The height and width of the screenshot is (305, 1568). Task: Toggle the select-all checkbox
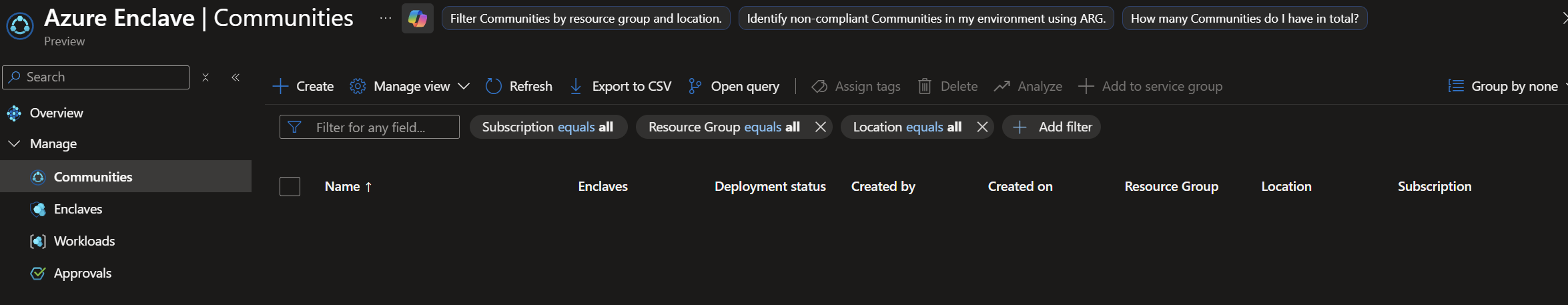click(290, 186)
